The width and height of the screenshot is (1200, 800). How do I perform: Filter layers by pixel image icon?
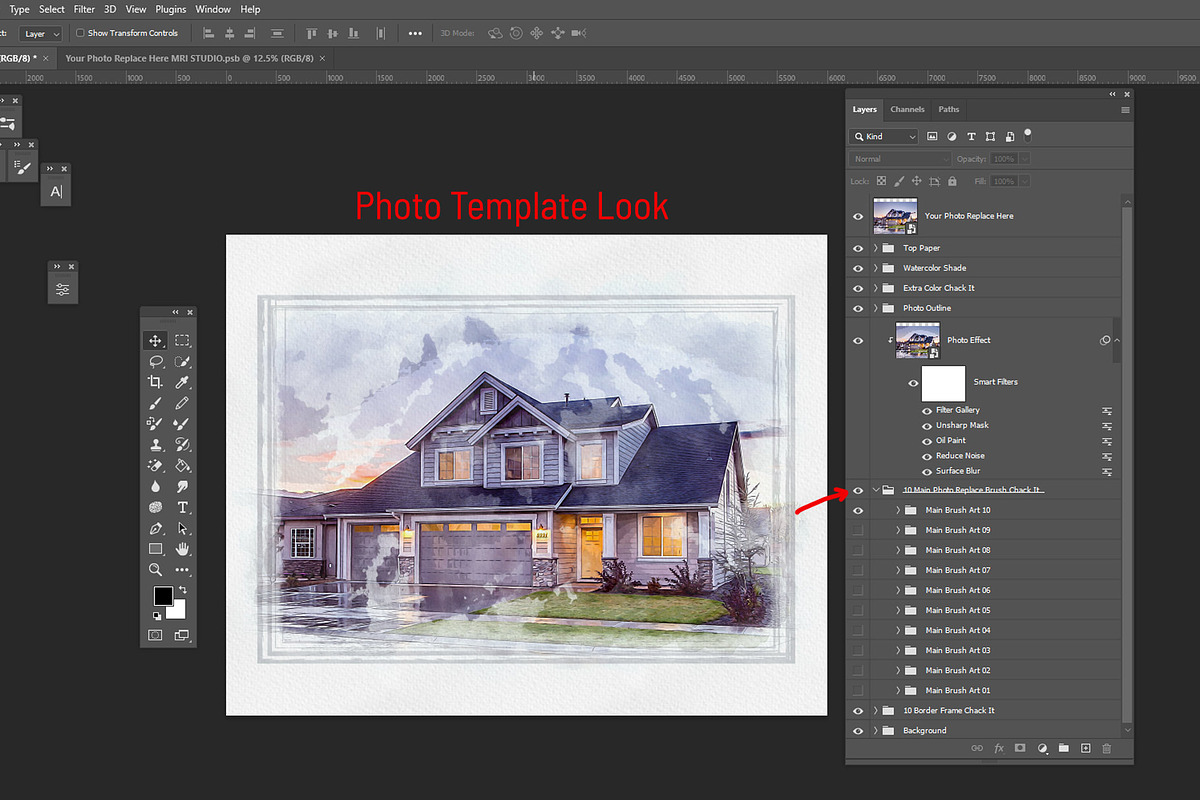point(932,136)
